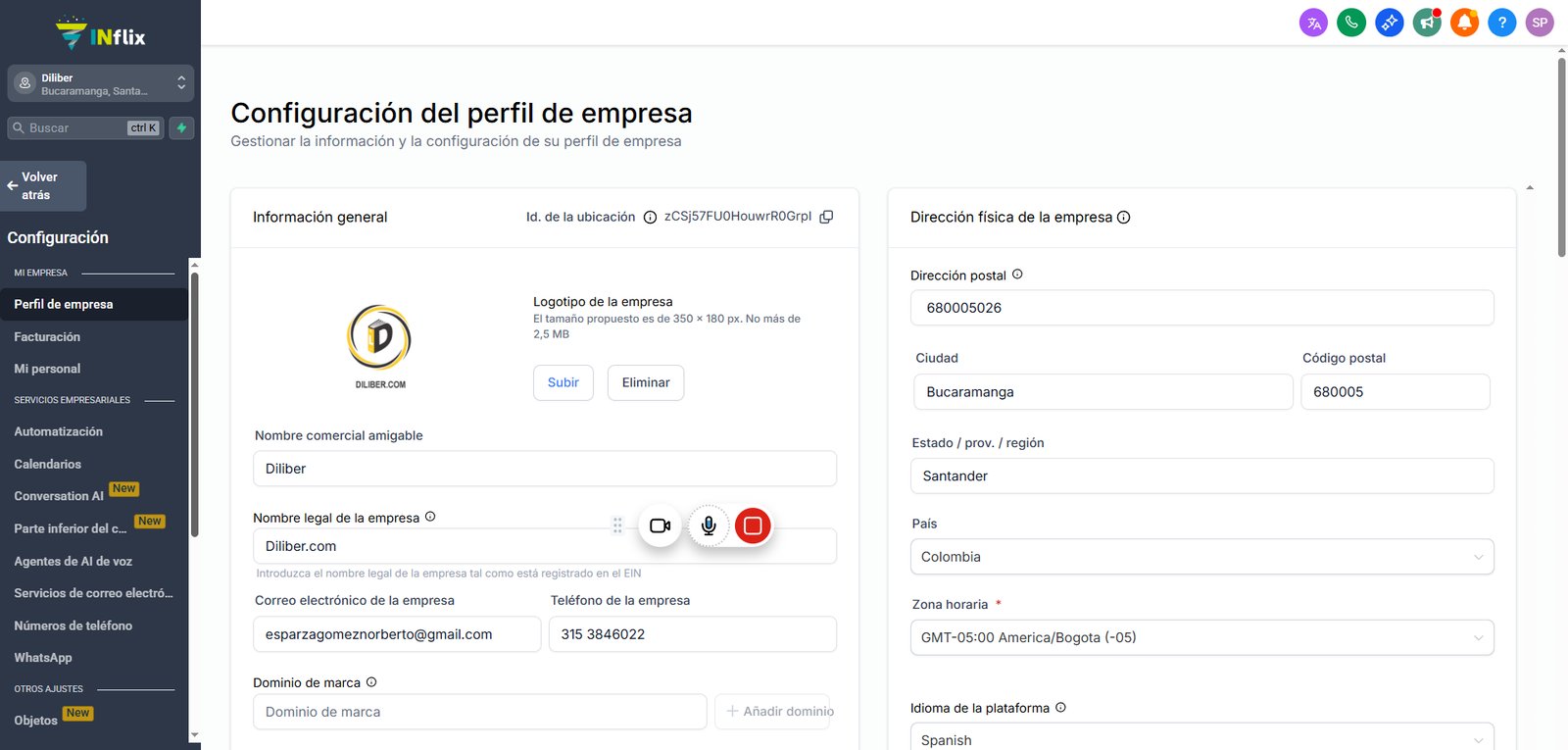1568x750 pixels.
Task: Open Números de teléfono settings
Action: (73, 625)
